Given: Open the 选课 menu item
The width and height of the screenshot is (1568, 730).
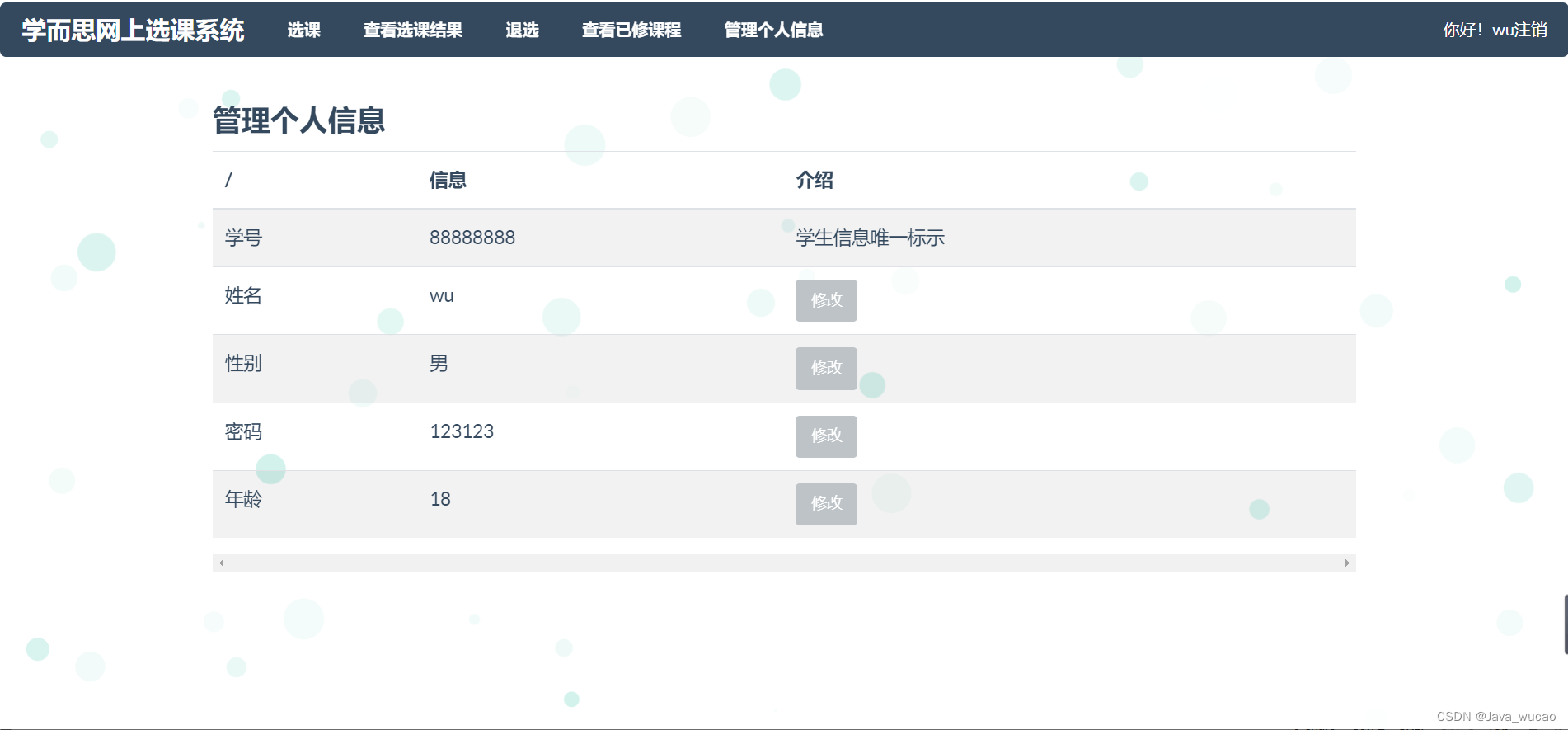Looking at the screenshot, I should pyautogui.click(x=303, y=30).
